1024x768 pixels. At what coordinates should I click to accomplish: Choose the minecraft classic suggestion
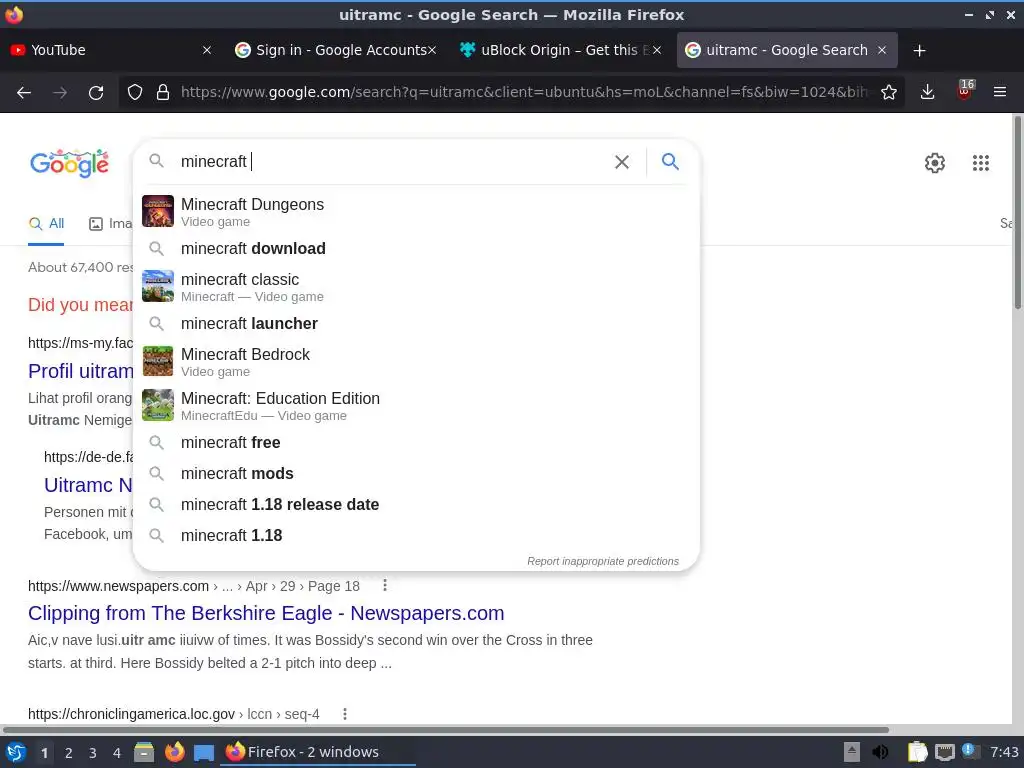(x=416, y=287)
